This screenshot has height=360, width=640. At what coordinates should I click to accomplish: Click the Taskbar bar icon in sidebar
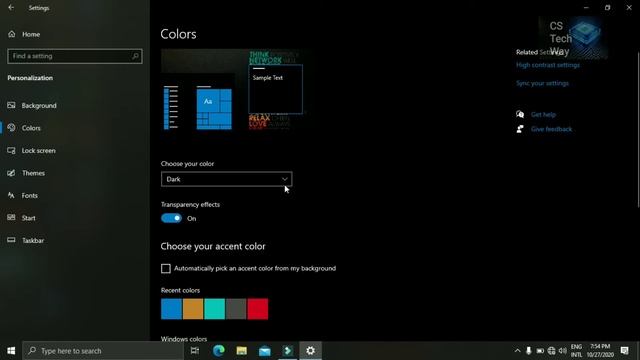[x=11, y=240]
